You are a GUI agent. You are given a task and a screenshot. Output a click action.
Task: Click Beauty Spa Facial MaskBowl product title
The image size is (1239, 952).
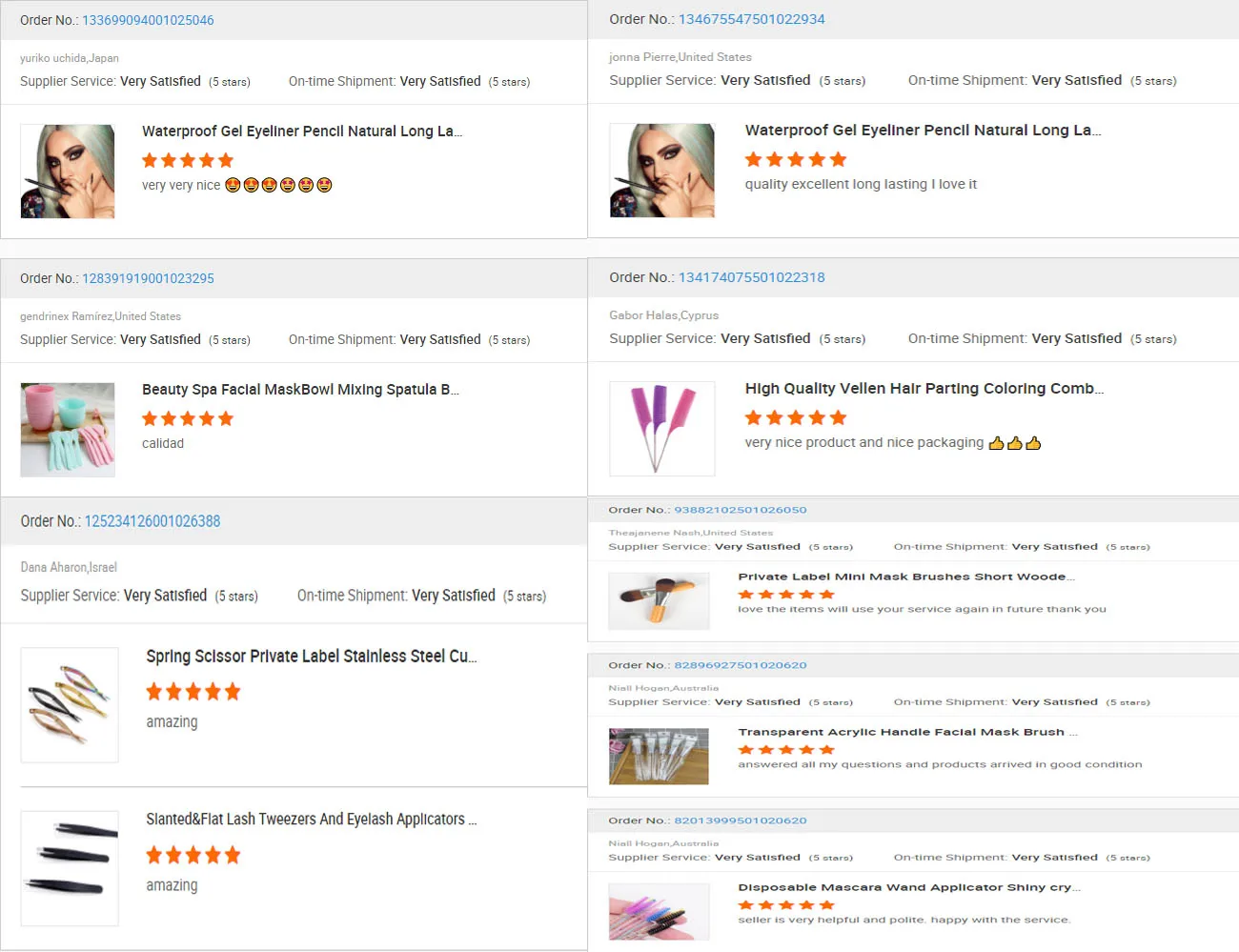click(x=300, y=390)
